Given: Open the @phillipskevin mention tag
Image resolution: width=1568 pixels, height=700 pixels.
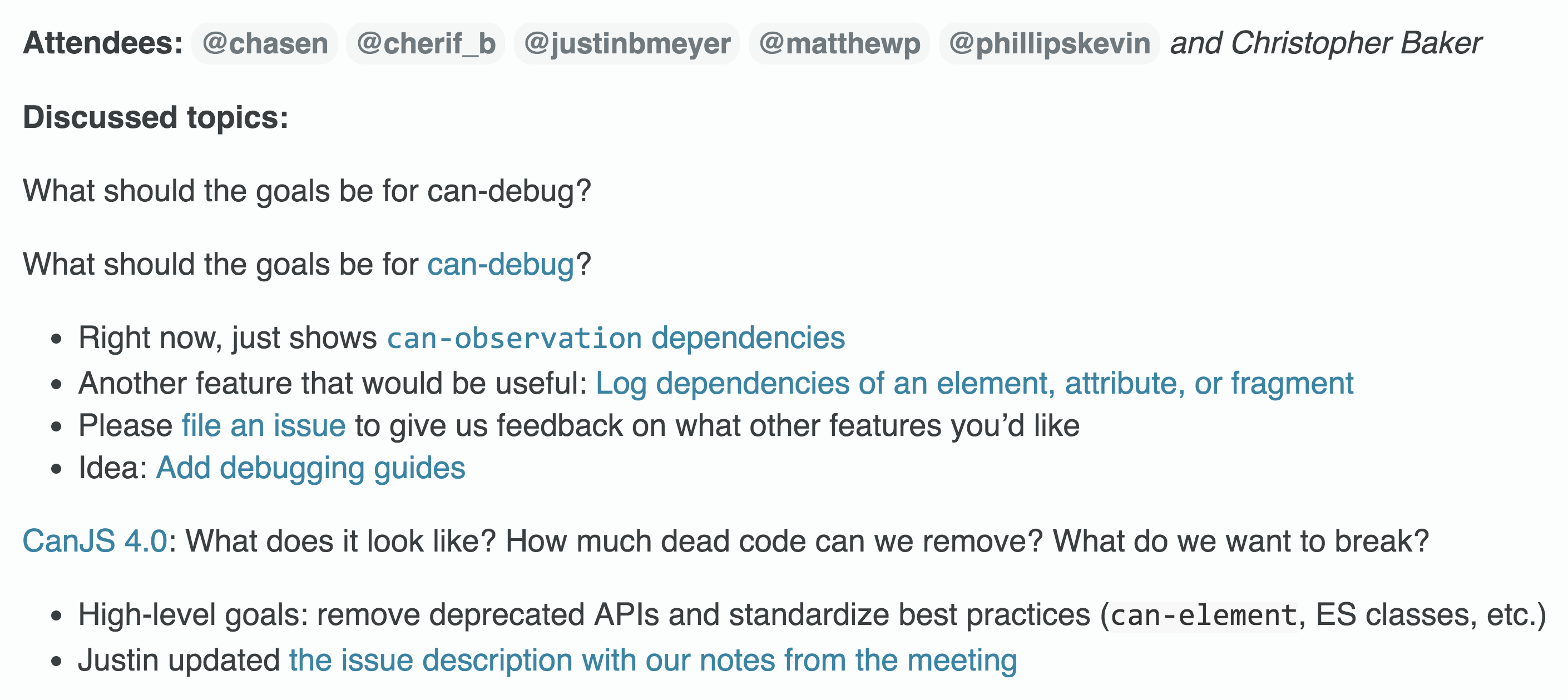Looking at the screenshot, I should coord(1050,44).
